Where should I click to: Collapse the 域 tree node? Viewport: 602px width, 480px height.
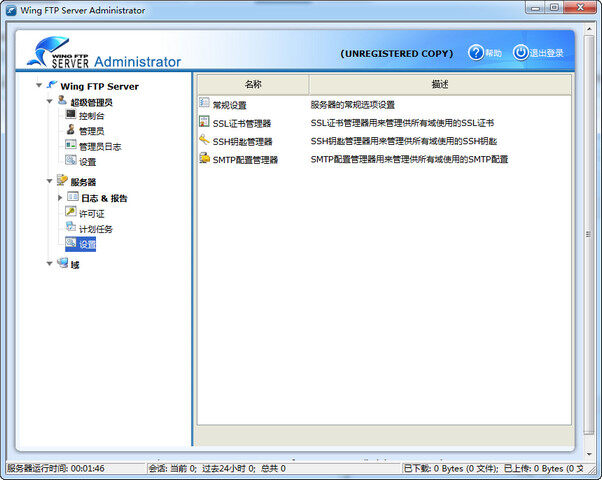(50, 264)
